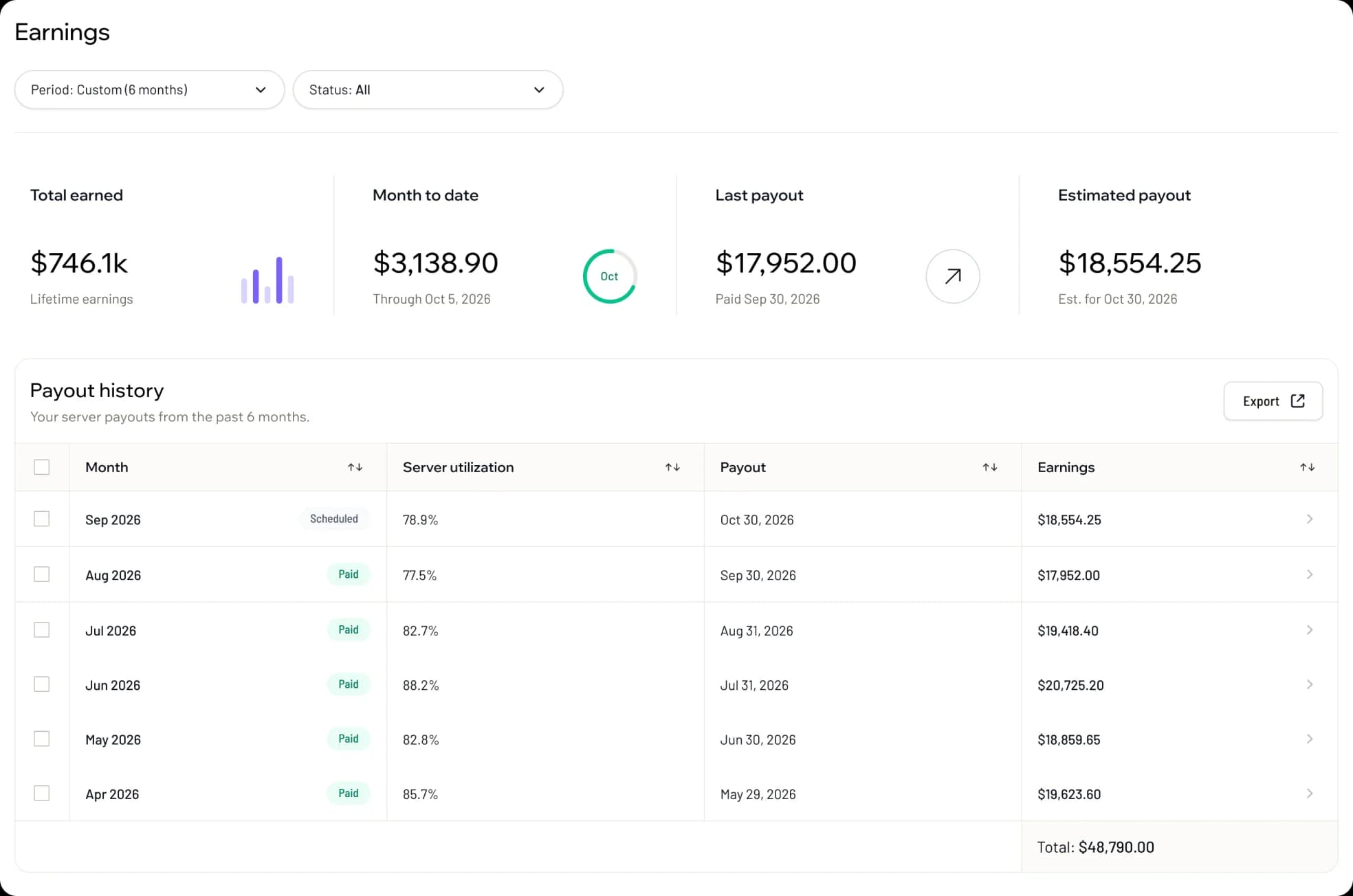Click the Earnings page title
Image resolution: width=1353 pixels, height=896 pixels.
tap(62, 32)
